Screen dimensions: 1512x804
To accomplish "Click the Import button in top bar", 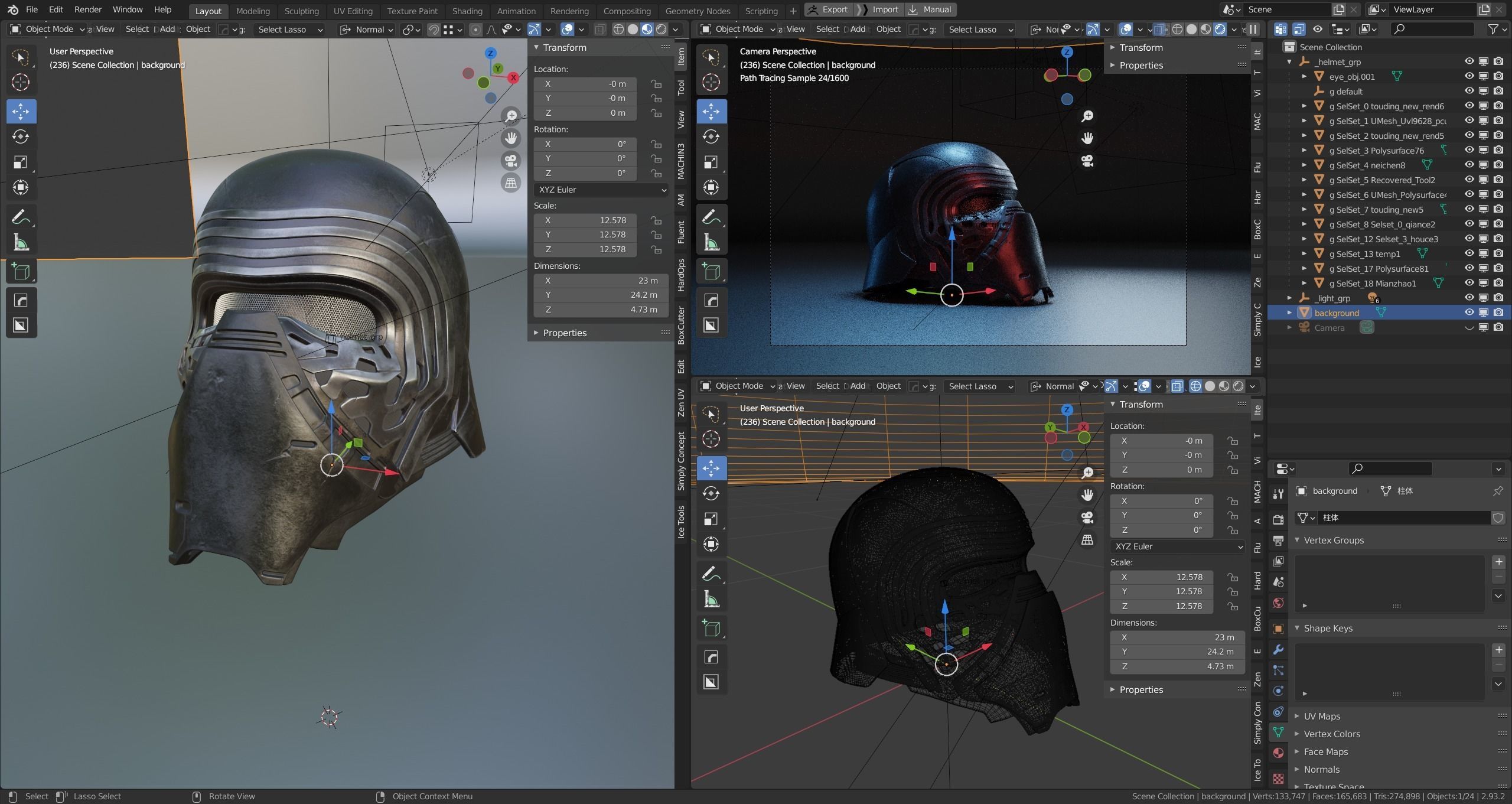I will [879, 9].
